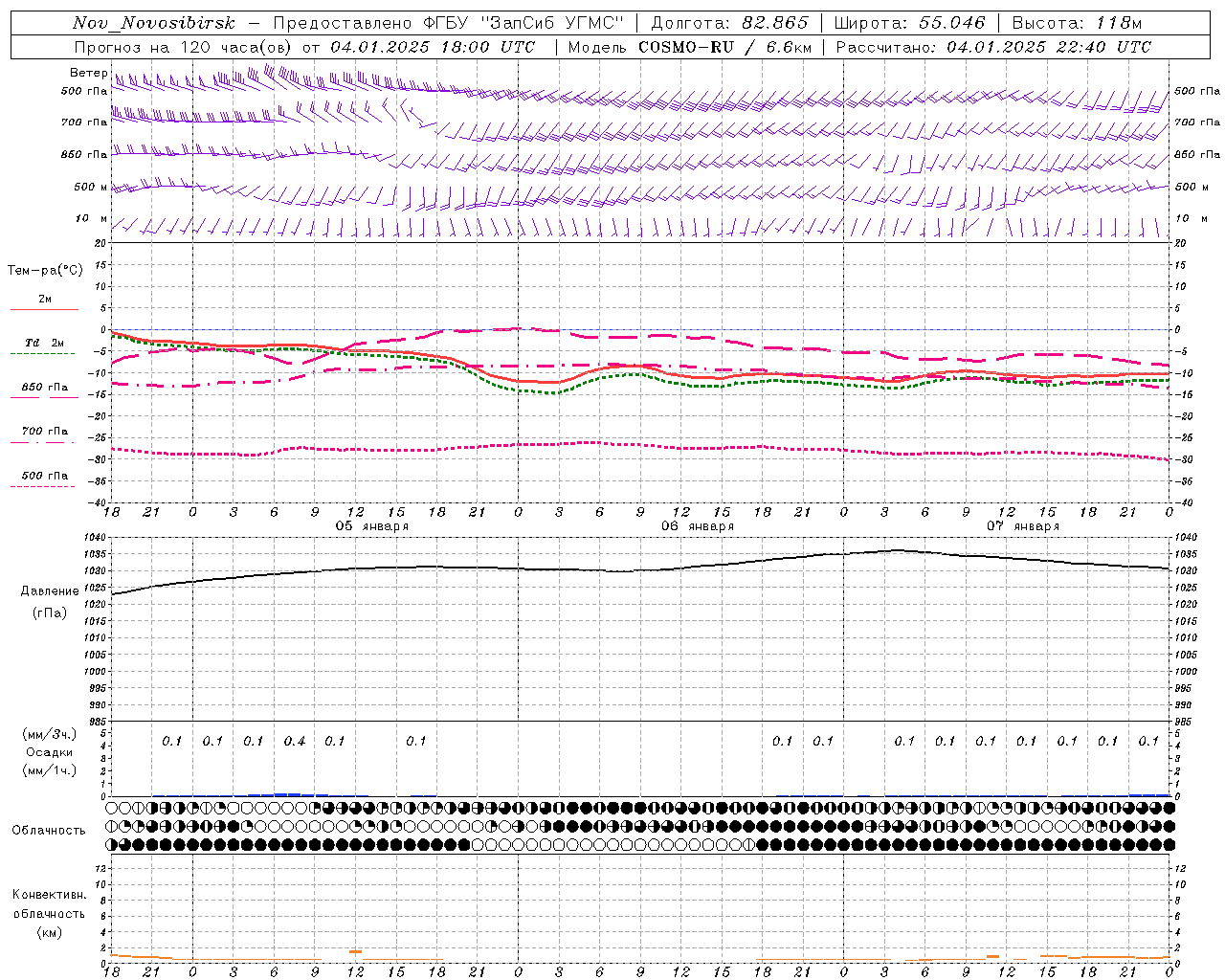Click the dash-dot line sample under legend '700 гПа'
Image resolution: width=1225 pixels, height=980 pixels.
[43, 442]
